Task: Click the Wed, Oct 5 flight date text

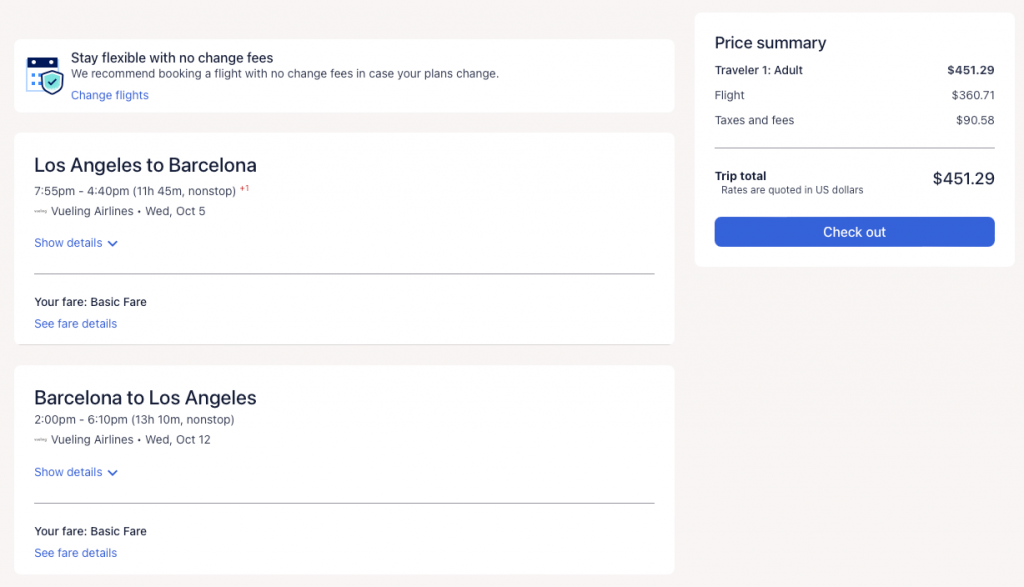Action: (x=175, y=211)
